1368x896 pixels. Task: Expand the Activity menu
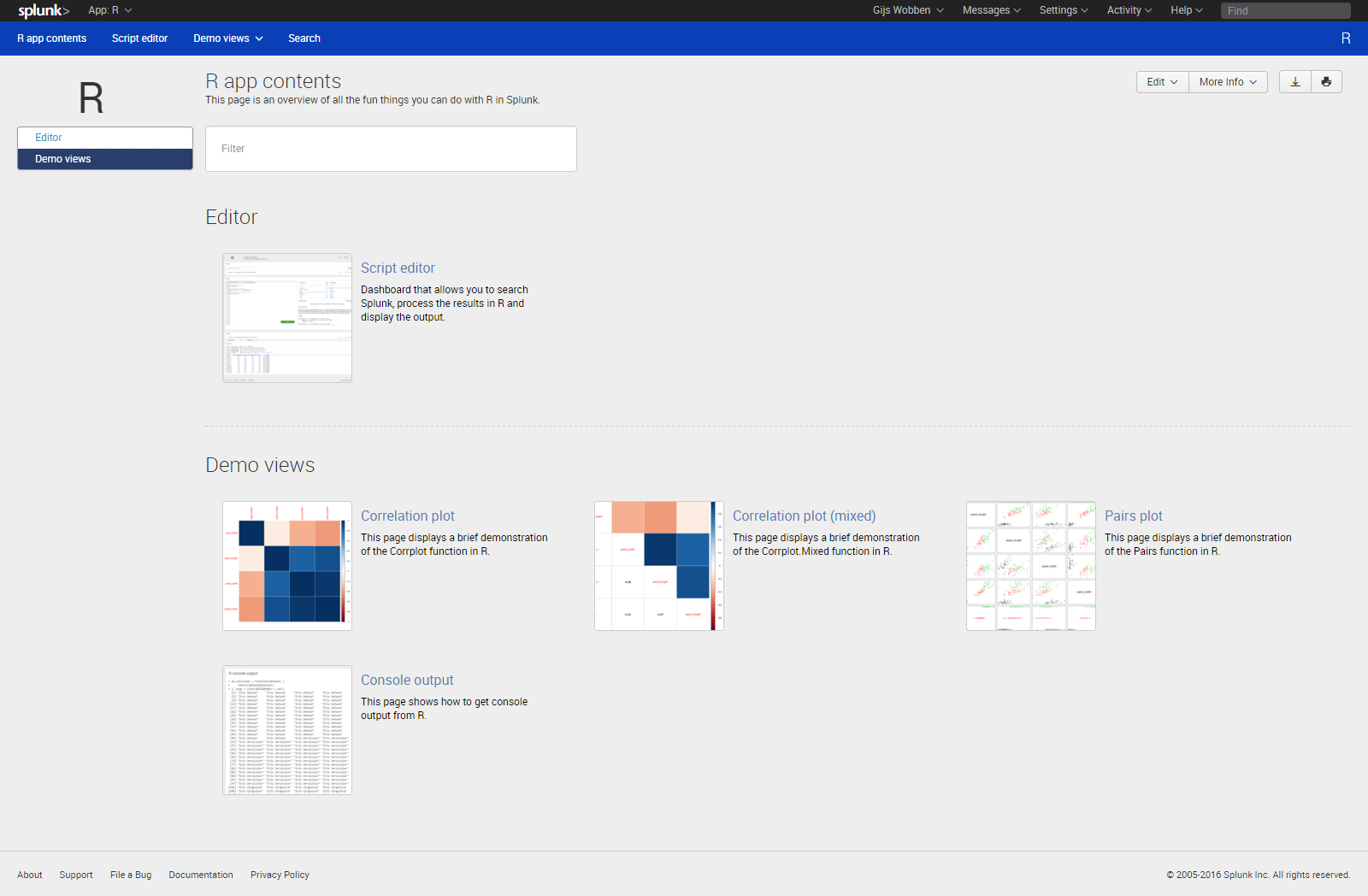pyautogui.click(x=1129, y=10)
